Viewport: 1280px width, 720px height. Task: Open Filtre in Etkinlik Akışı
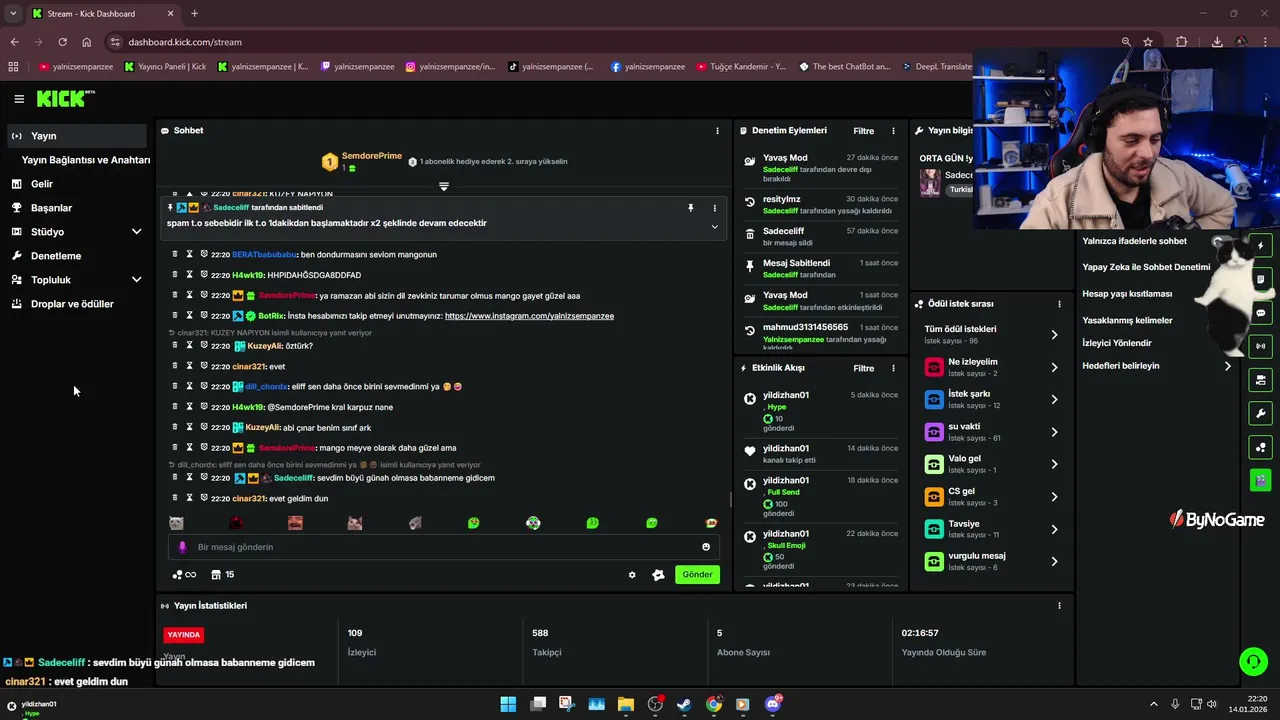[x=863, y=368]
